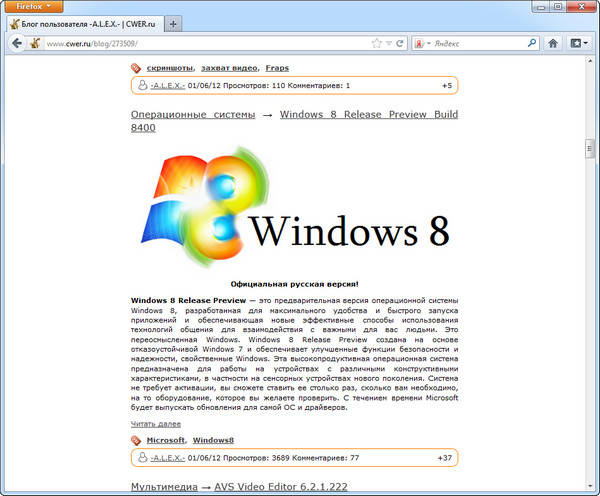Open a new tab with plus button
Image resolution: width=600 pixels, height=496 pixels.
point(173,24)
